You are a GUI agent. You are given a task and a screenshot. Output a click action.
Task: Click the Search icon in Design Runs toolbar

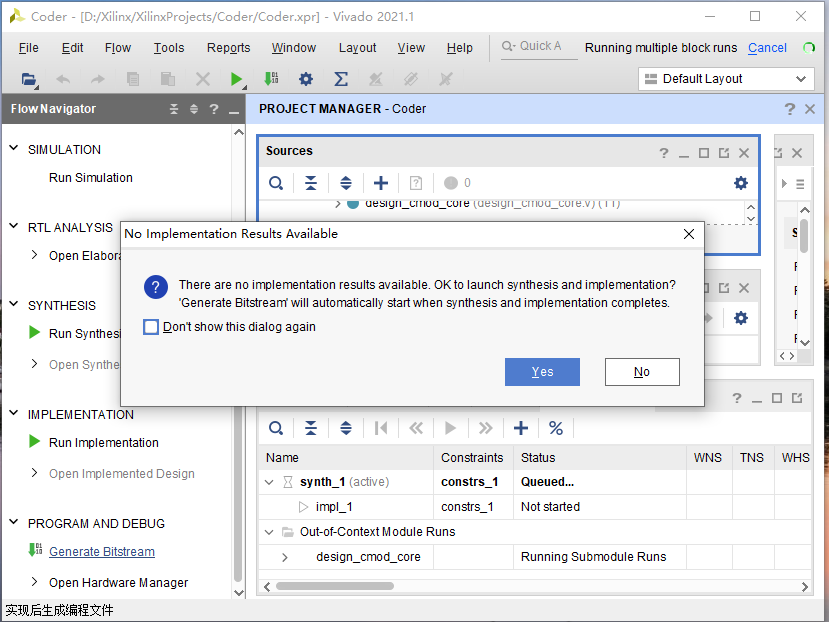[x=276, y=428]
